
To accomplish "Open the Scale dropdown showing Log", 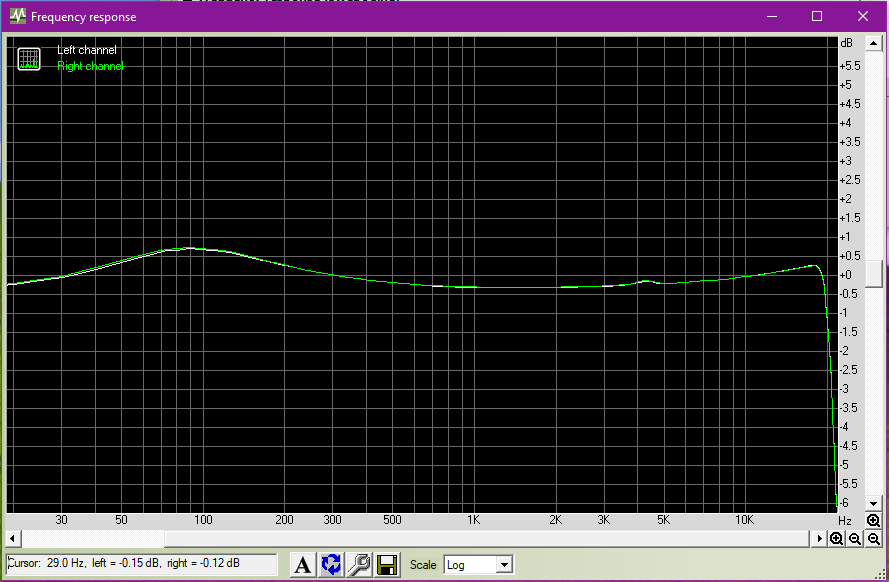I will pyautogui.click(x=479, y=565).
